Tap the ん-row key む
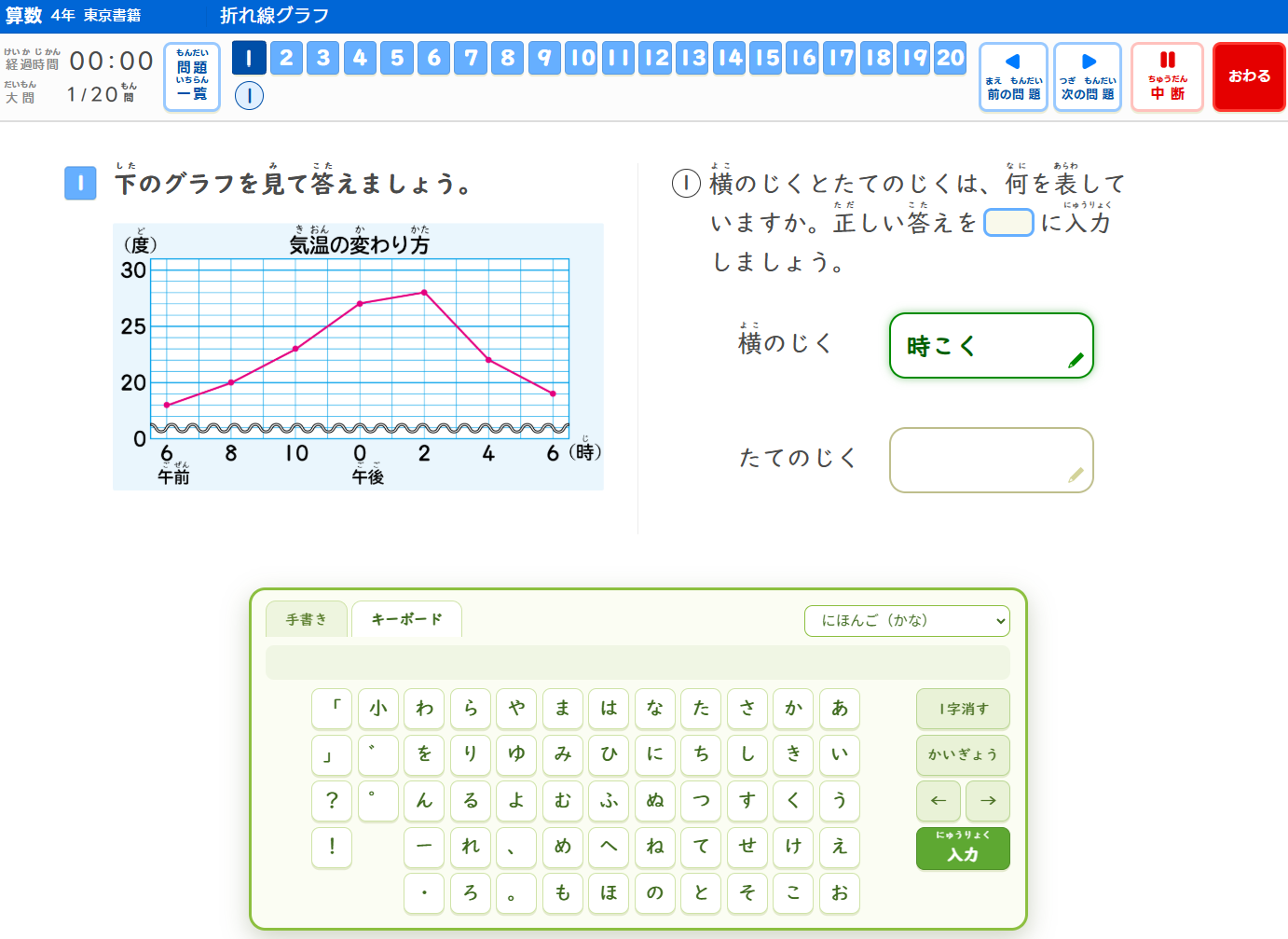1288x939 pixels. click(563, 801)
